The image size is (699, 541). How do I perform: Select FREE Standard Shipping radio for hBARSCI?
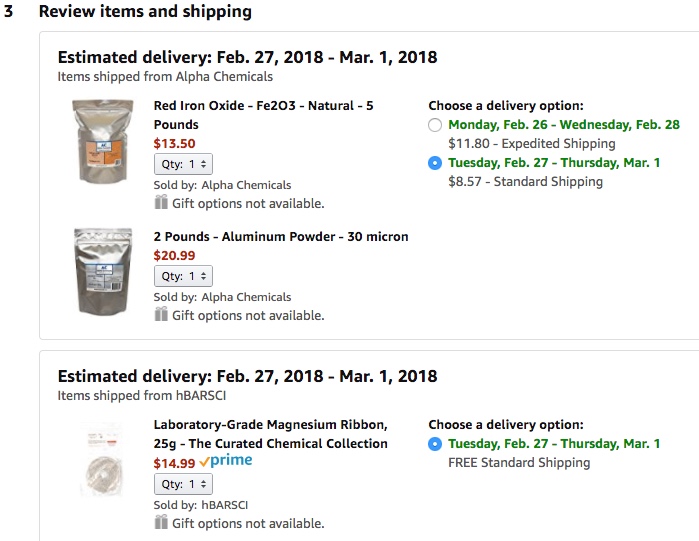coord(434,444)
